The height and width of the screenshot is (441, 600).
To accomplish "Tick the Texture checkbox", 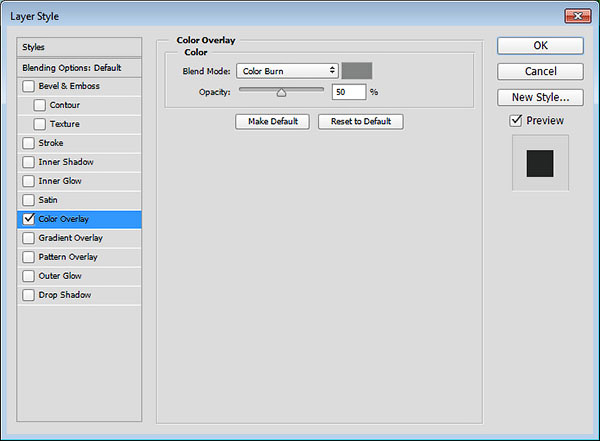I will 39,124.
